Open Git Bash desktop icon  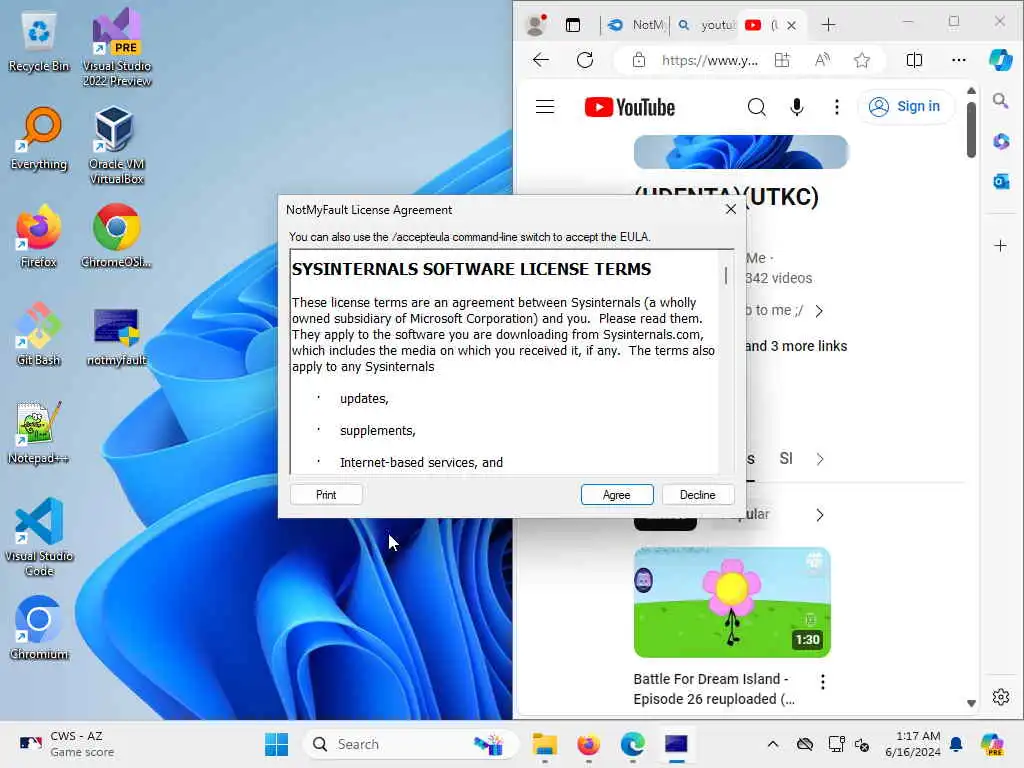39,334
